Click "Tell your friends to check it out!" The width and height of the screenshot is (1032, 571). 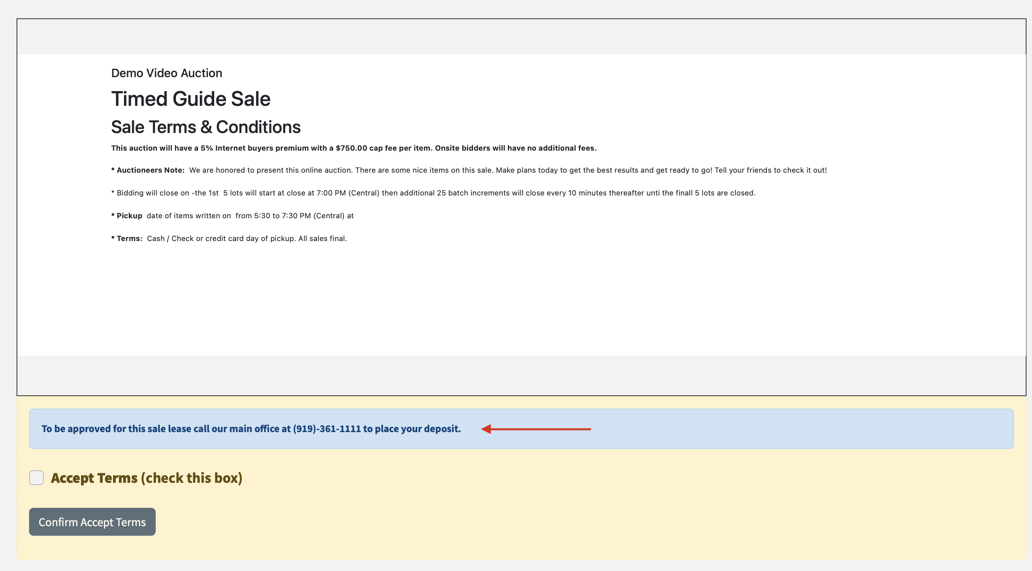(x=770, y=170)
